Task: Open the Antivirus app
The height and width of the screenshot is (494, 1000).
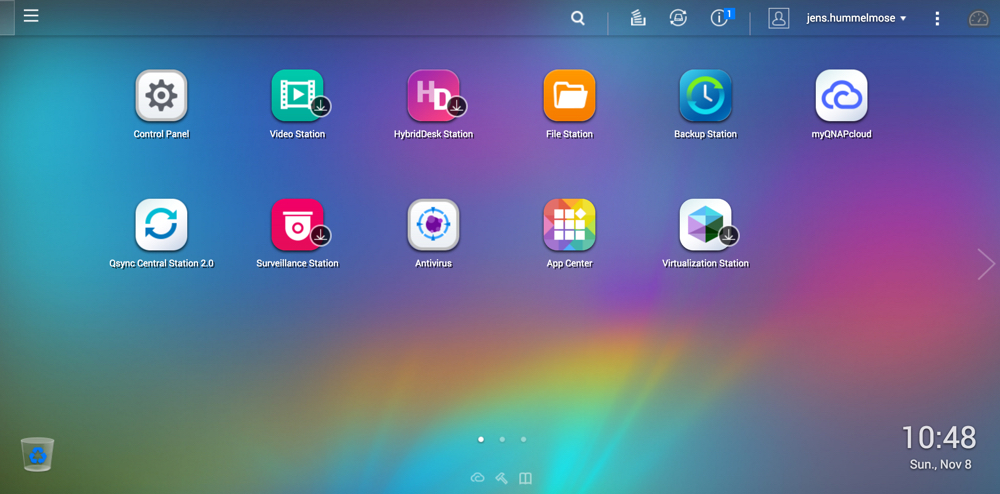Action: [x=433, y=225]
